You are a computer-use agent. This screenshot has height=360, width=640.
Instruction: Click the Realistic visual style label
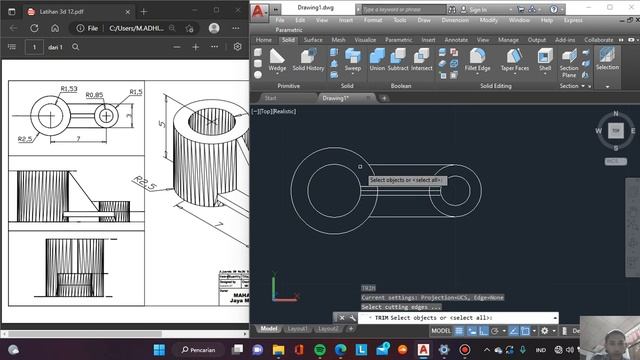[284, 111]
